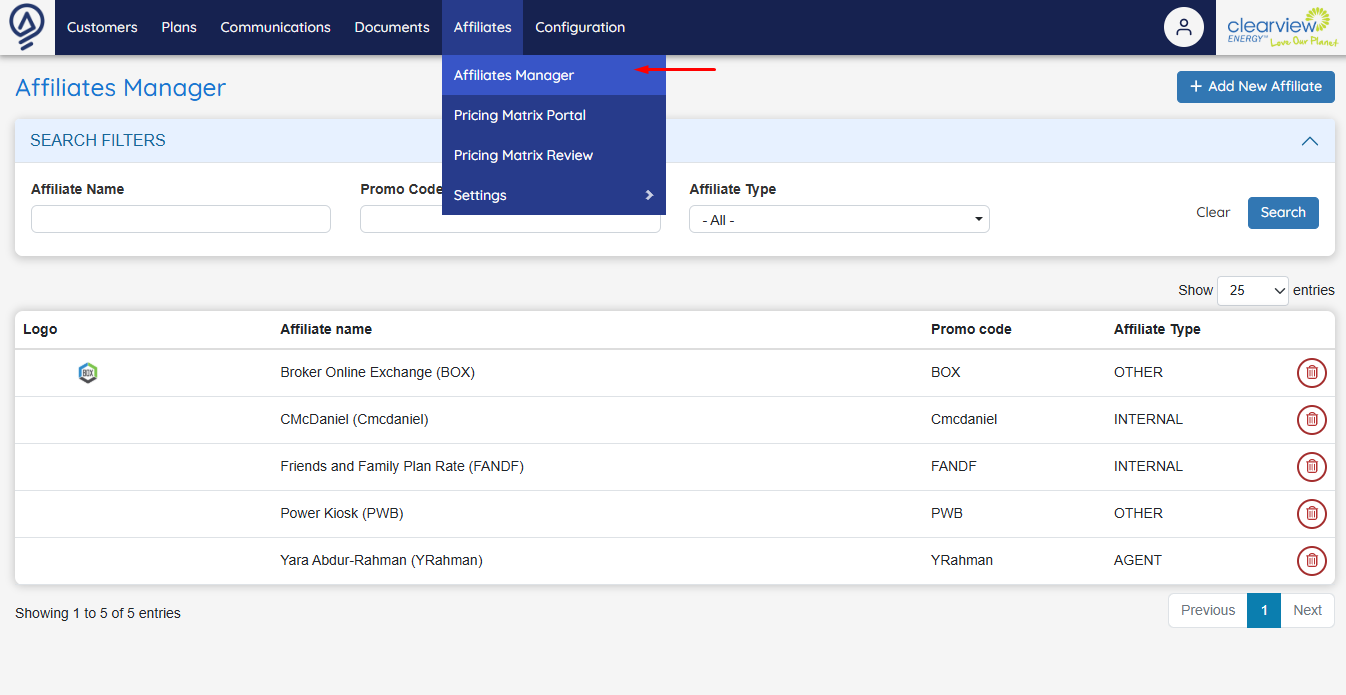The height and width of the screenshot is (695, 1346).
Task: Select Affiliates Manager menu entry
Action: (554, 75)
